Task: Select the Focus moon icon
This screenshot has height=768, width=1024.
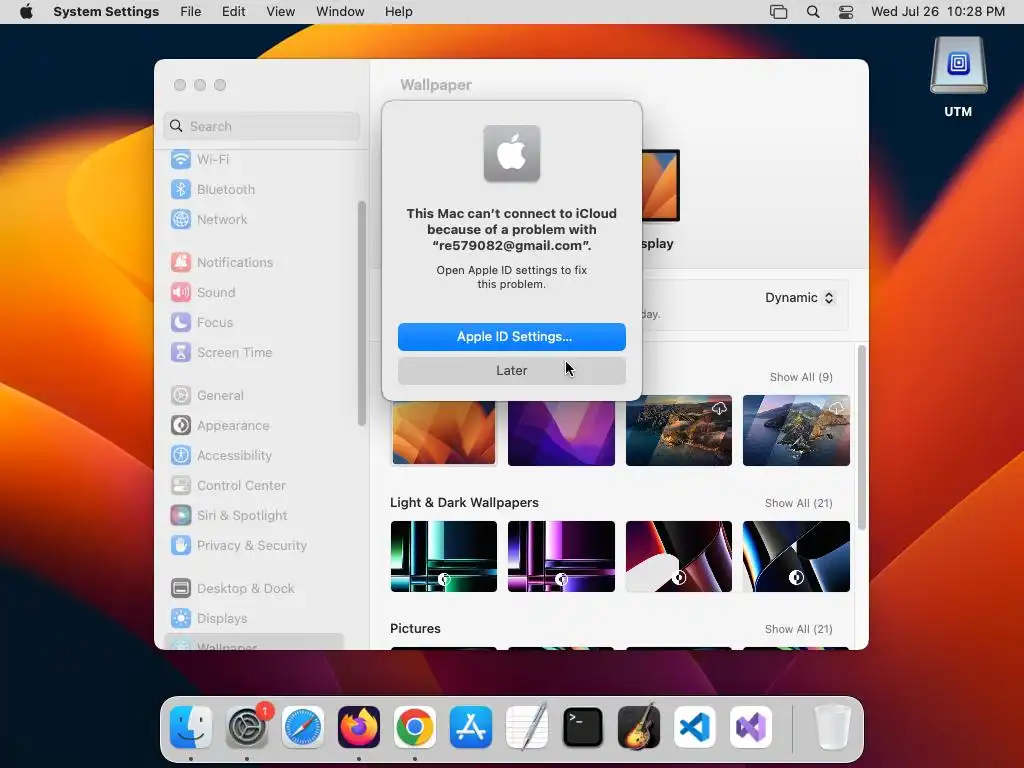Action: (181, 323)
